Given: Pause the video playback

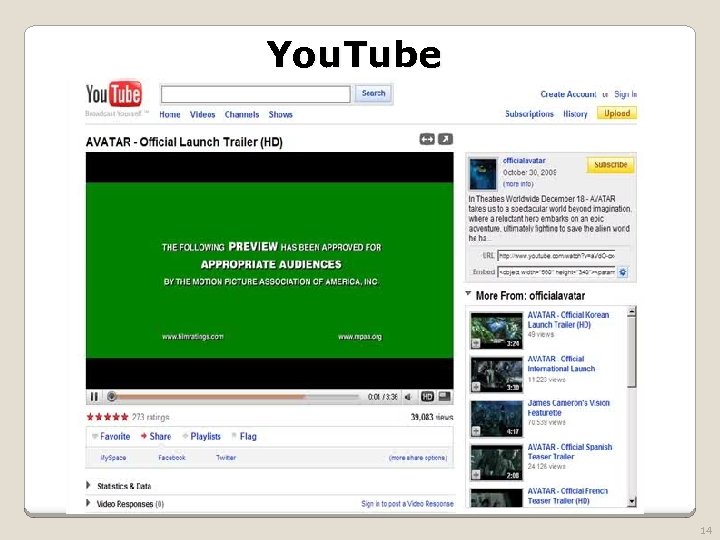Looking at the screenshot, I should click(x=94, y=396).
